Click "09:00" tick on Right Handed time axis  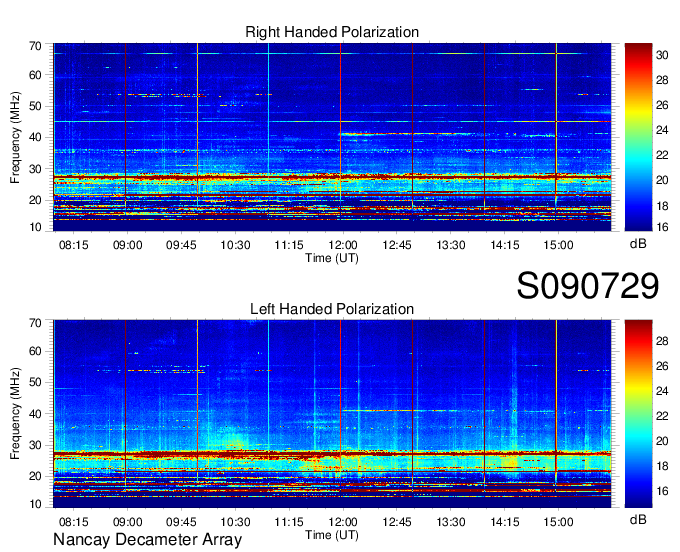[x=128, y=245]
